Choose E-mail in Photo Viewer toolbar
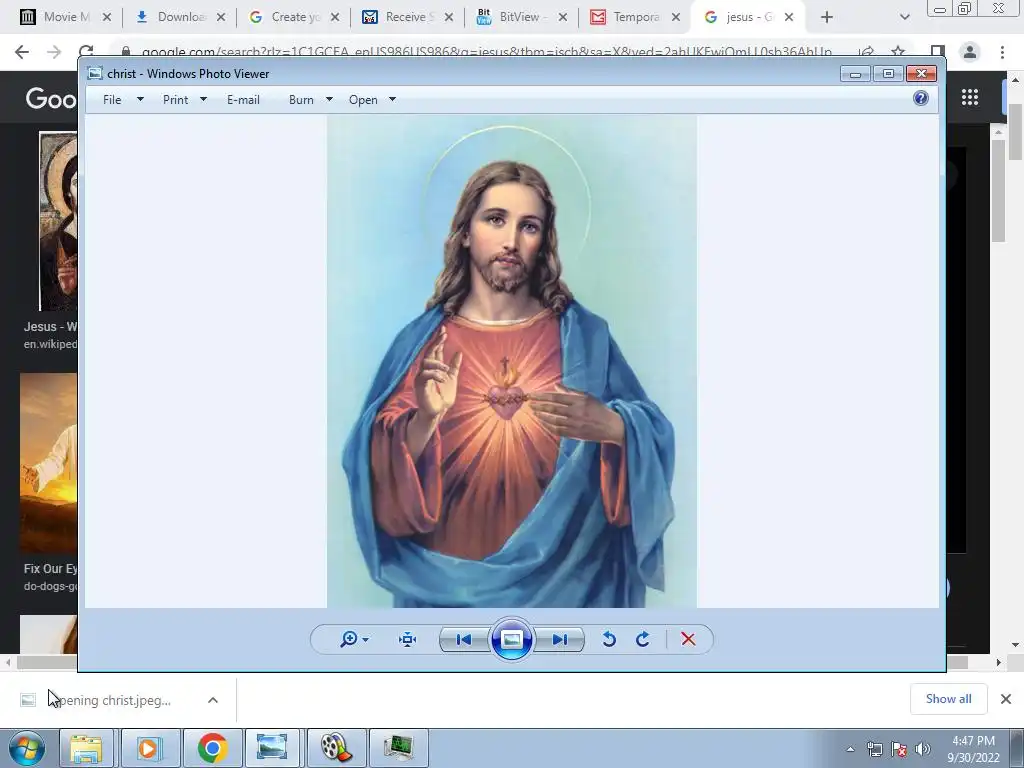The image size is (1024, 768). tap(243, 100)
